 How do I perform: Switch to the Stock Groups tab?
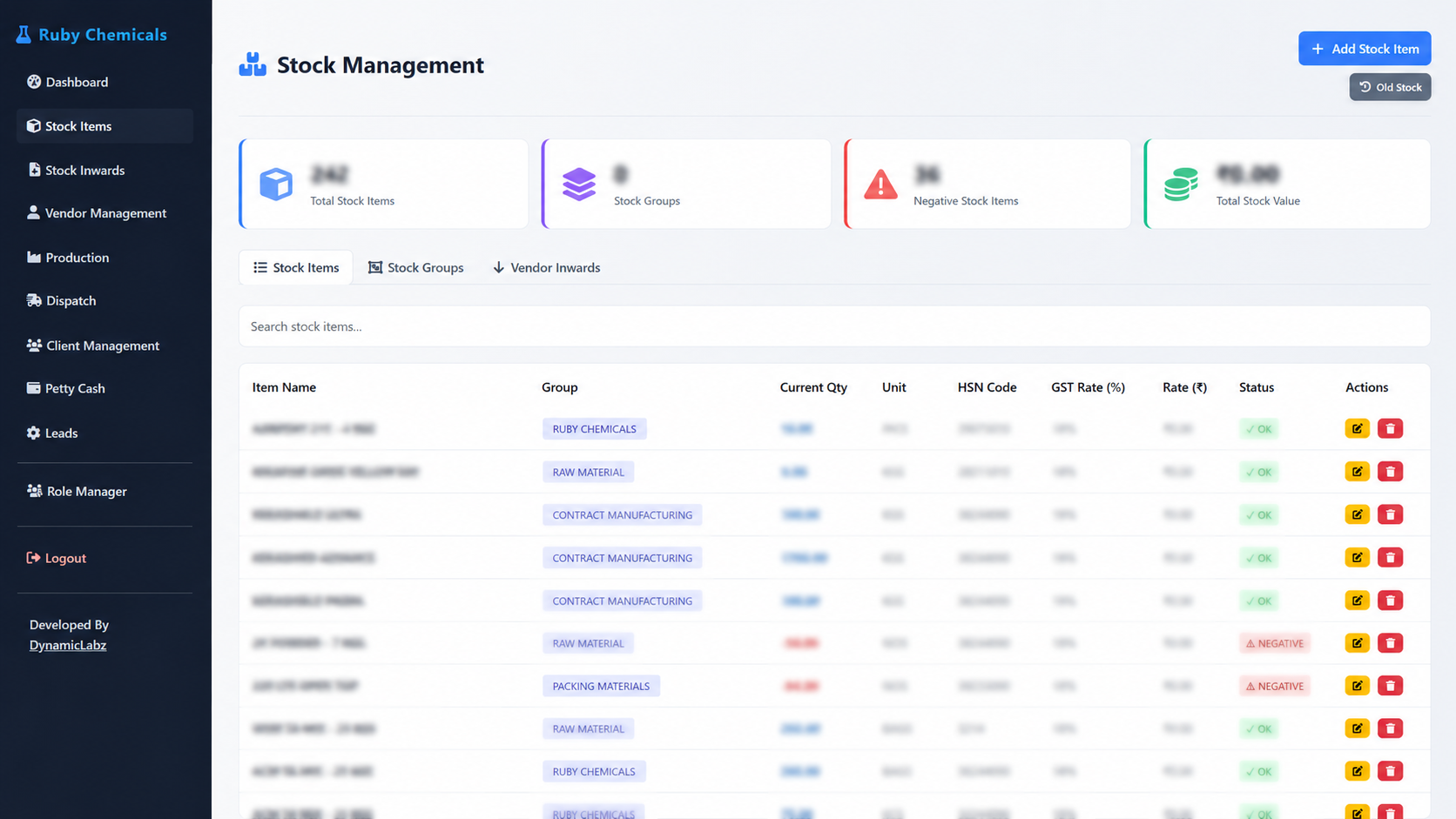415,267
